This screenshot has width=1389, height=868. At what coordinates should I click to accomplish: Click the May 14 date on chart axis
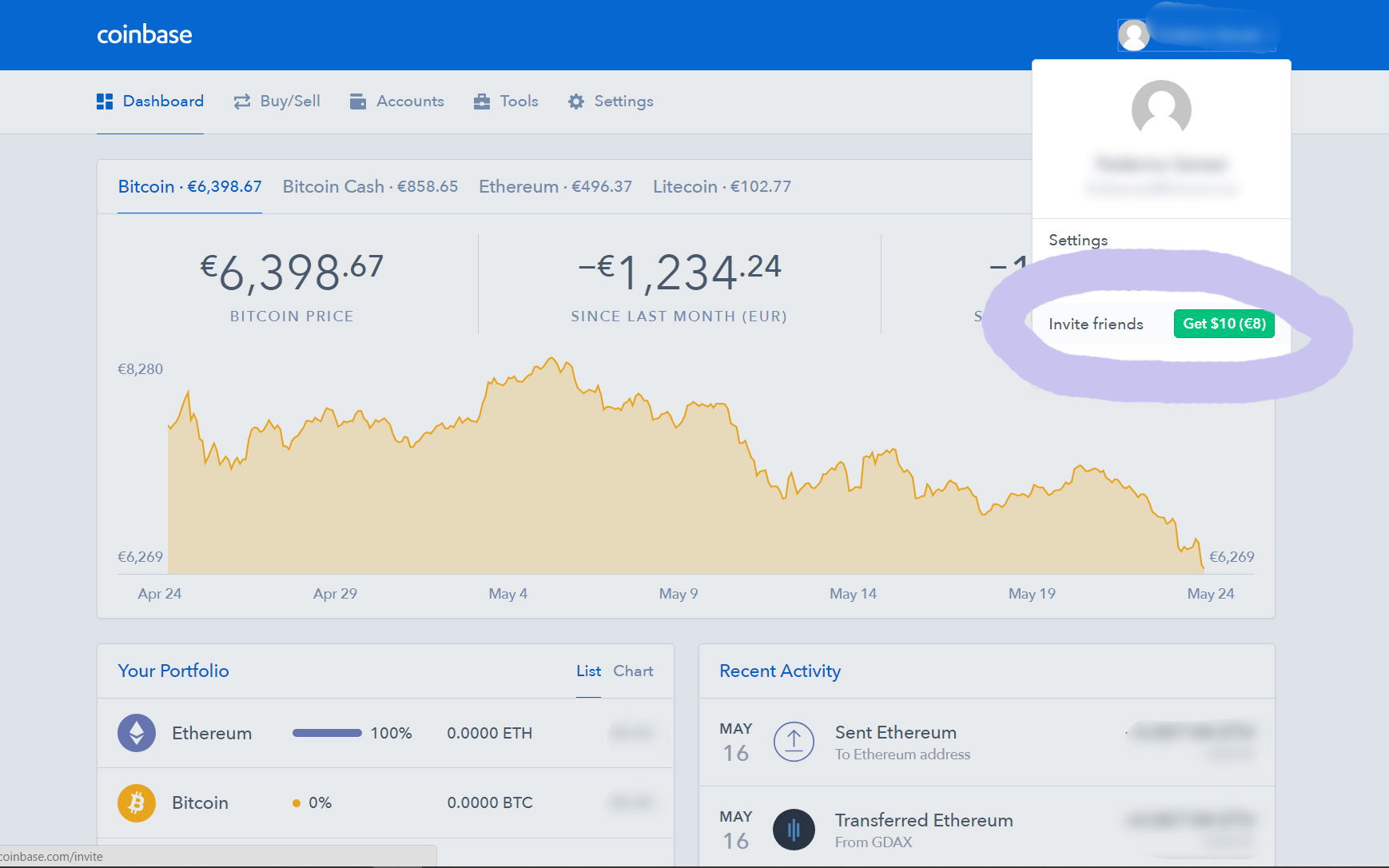(854, 594)
